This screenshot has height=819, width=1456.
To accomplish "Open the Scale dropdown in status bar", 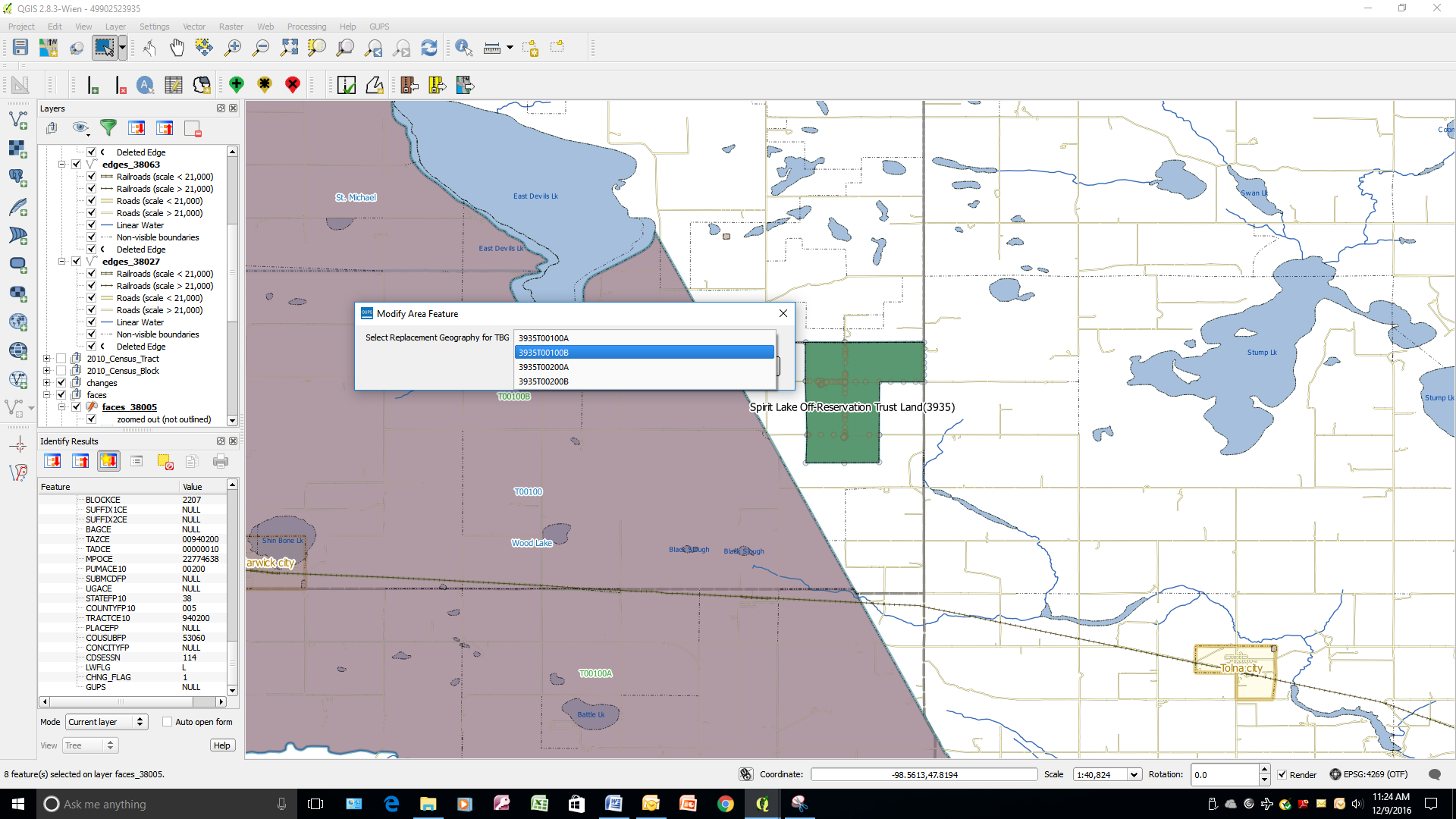I will pyautogui.click(x=1134, y=774).
